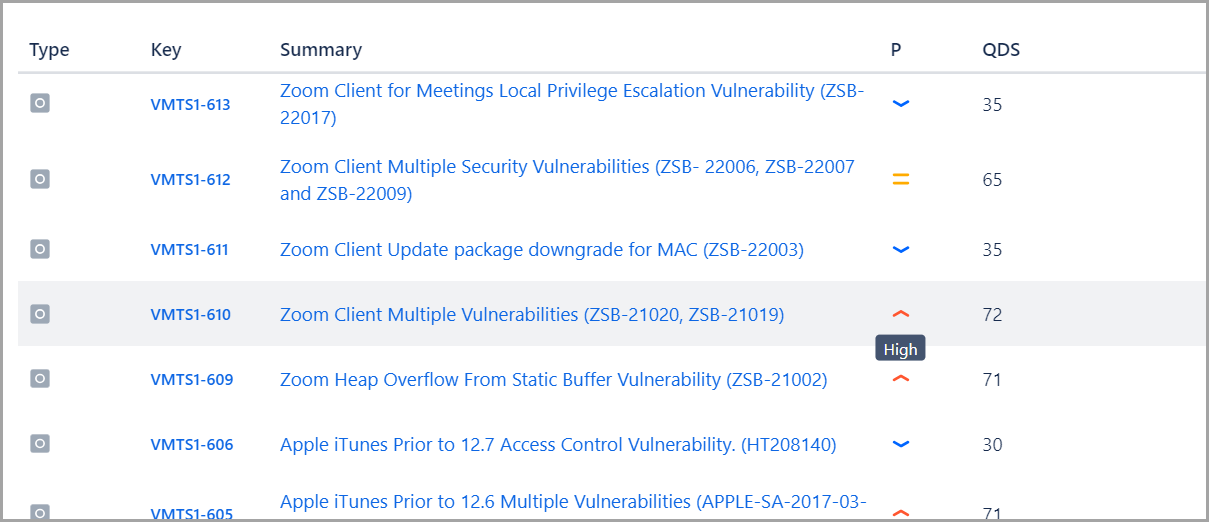Sort by the P priority column header
Image resolution: width=1209 pixels, height=522 pixels.
coord(896,49)
